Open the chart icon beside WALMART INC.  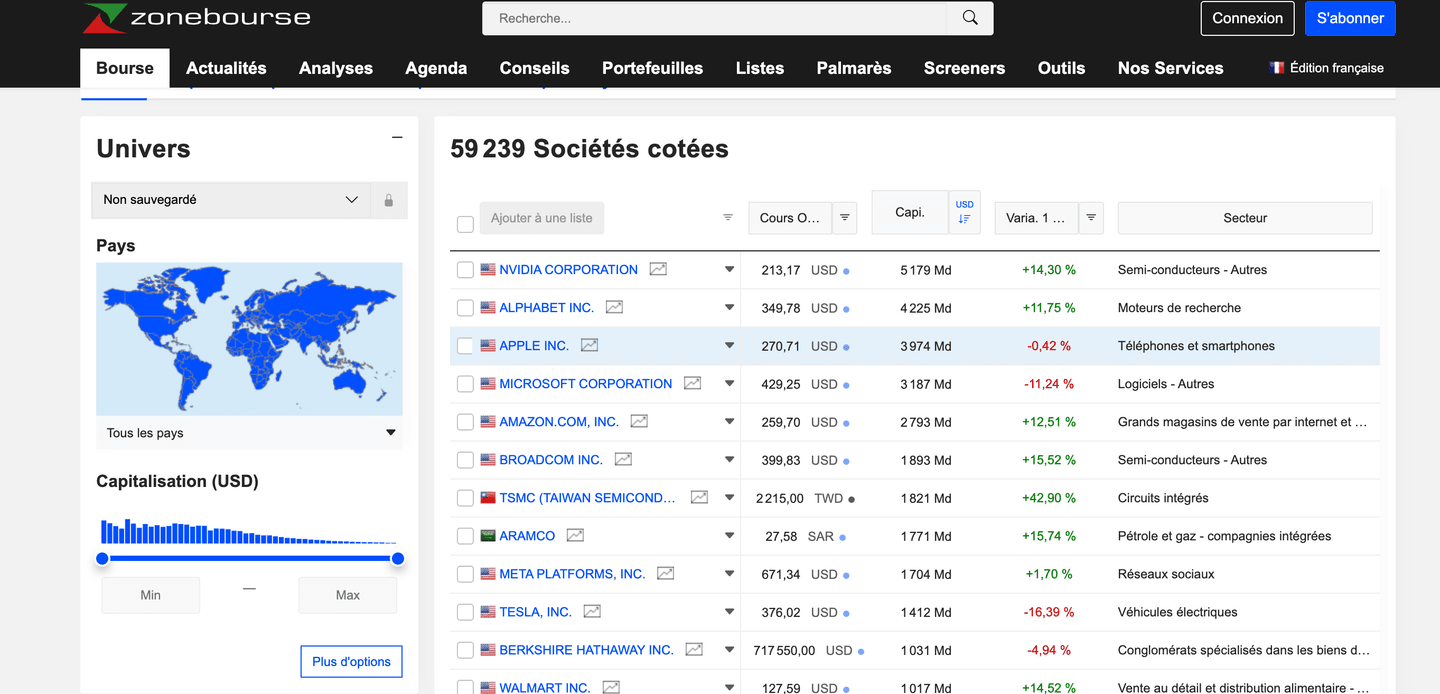(611, 687)
